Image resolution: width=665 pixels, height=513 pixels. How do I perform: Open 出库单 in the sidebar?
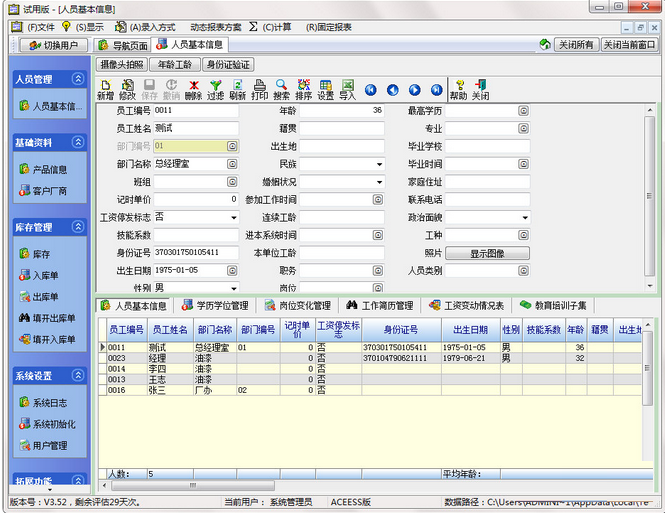[x=39, y=296]
